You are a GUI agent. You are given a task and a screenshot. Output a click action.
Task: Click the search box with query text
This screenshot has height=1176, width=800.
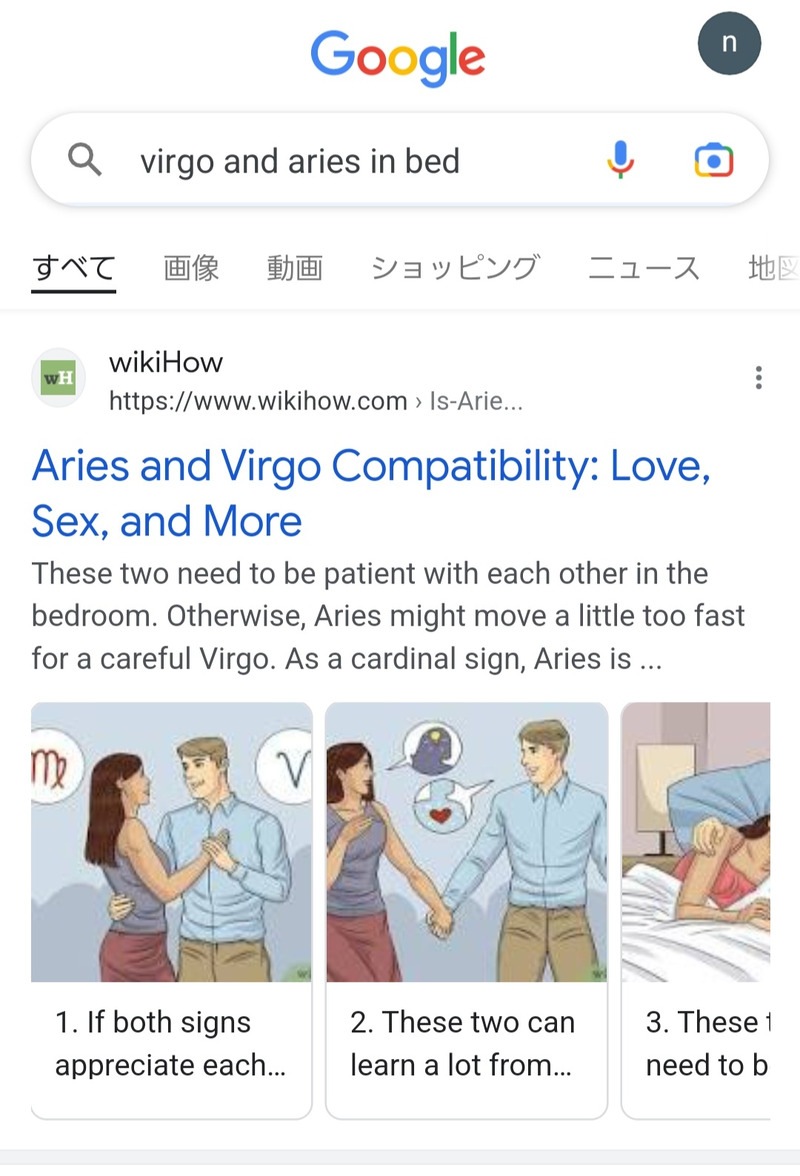[400, 160]
